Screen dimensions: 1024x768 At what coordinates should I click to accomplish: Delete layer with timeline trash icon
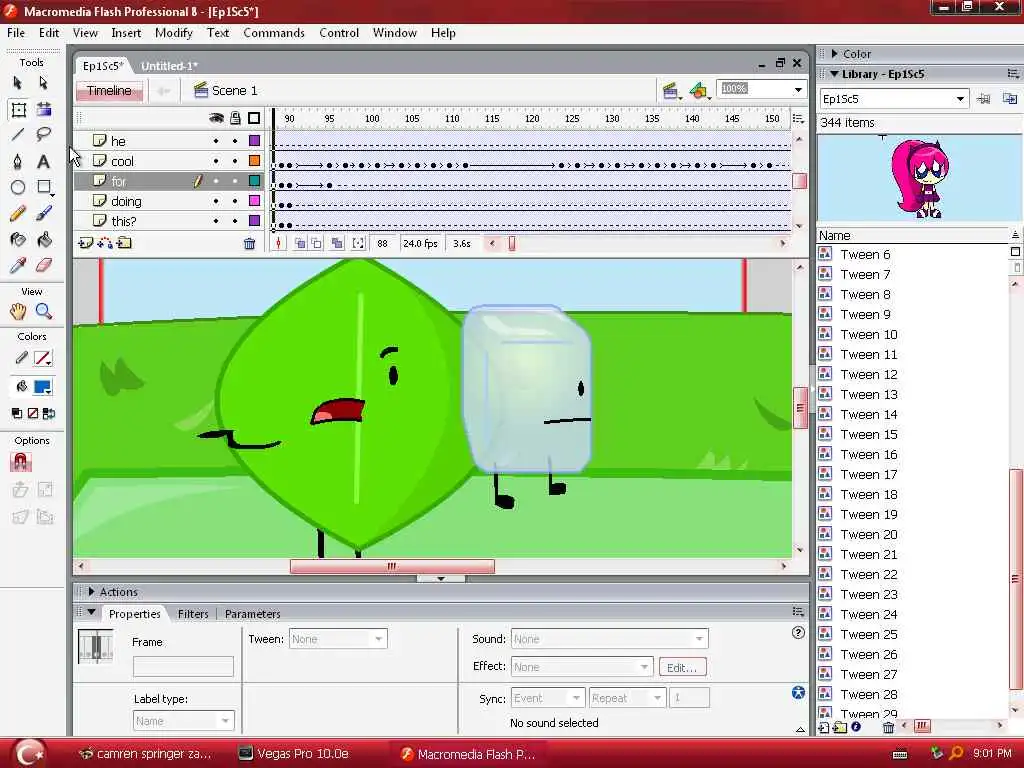point(249,244)
